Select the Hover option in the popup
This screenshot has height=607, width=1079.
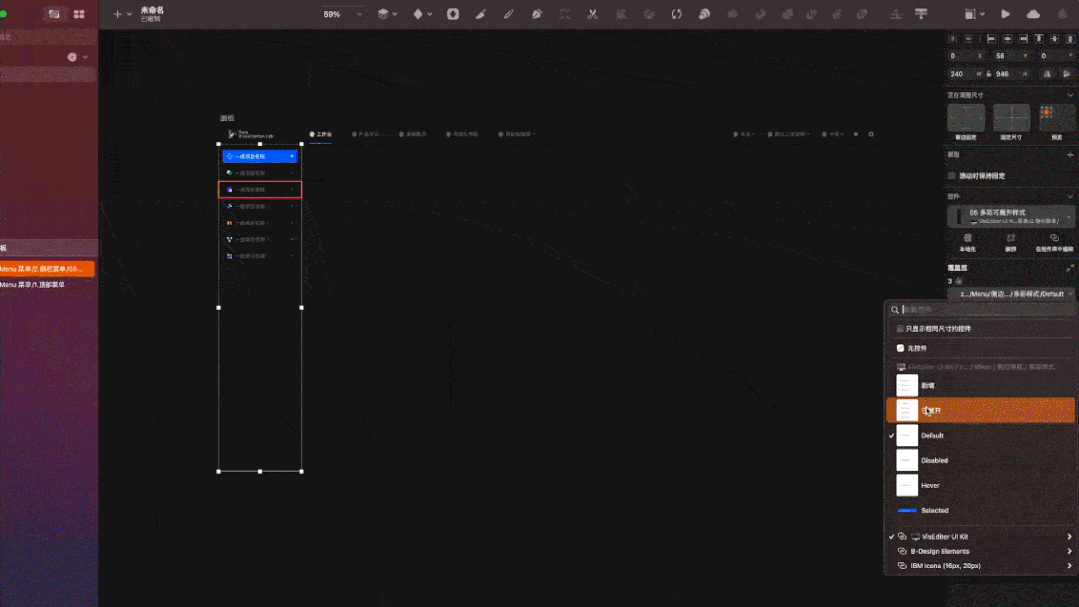932,486
